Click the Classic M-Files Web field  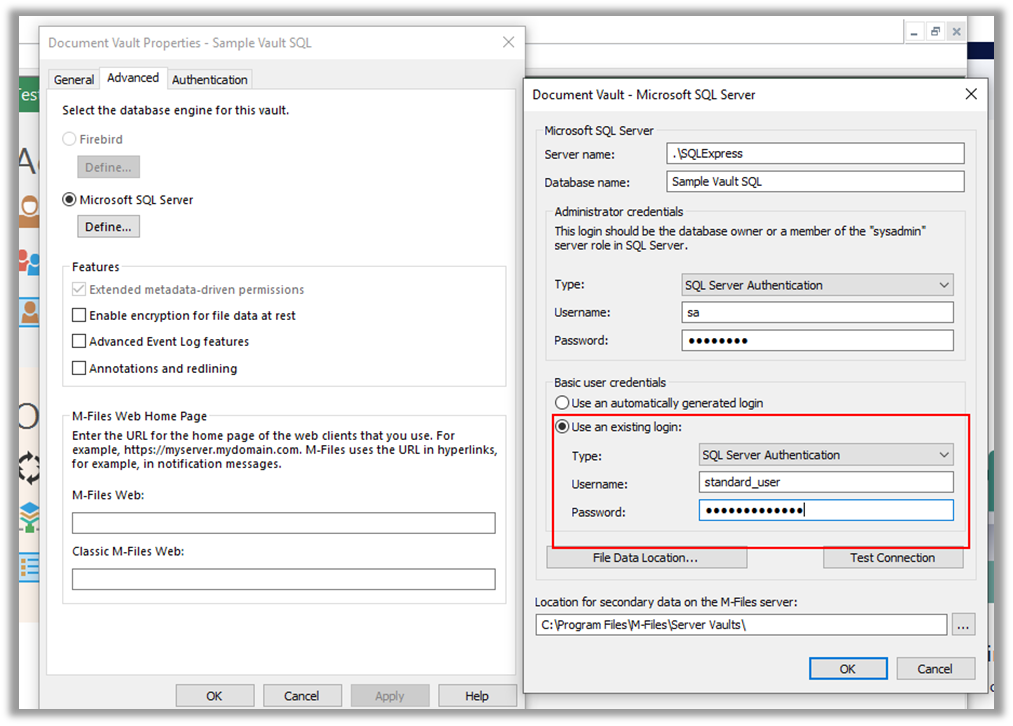click(284, 579)
